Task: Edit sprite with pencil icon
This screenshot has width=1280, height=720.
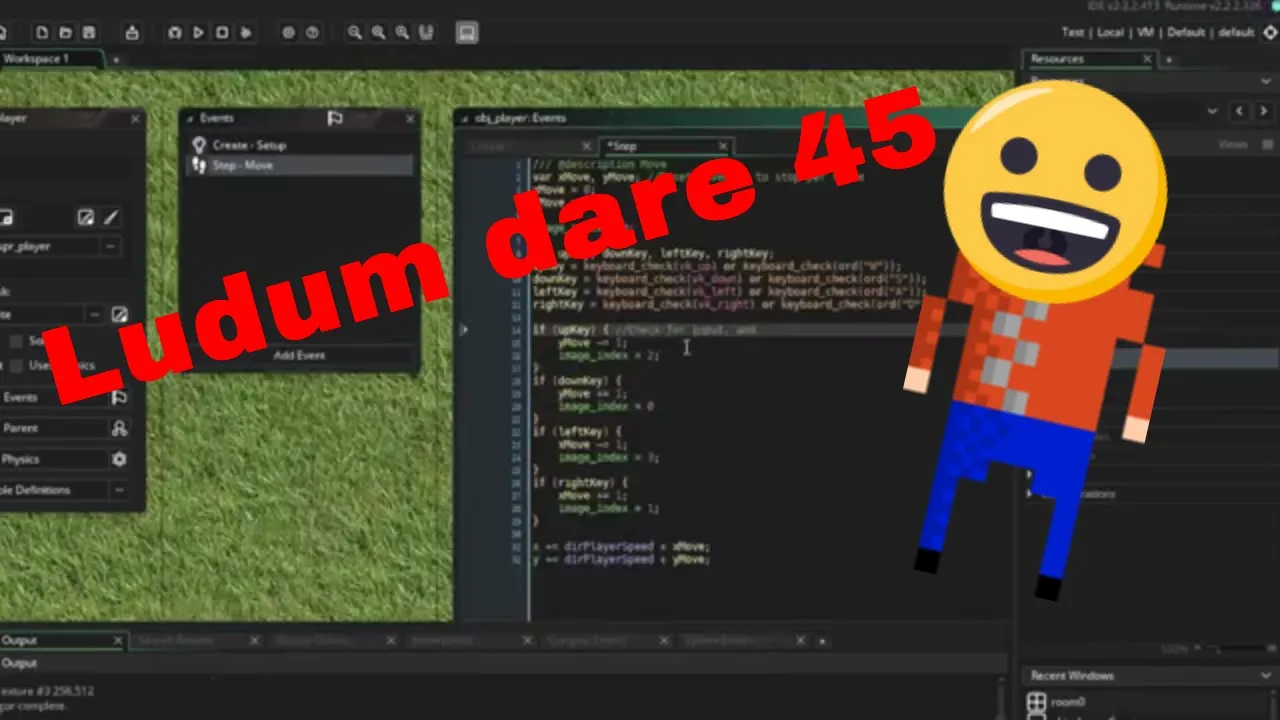Action: 111,217
